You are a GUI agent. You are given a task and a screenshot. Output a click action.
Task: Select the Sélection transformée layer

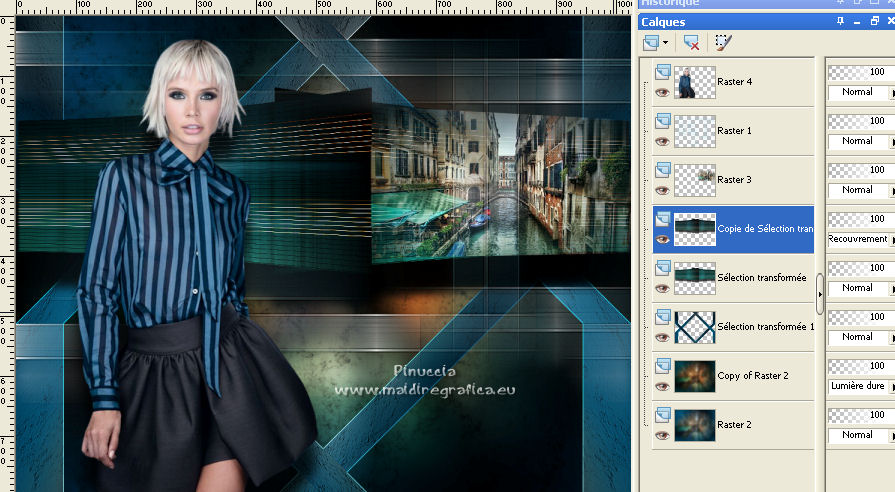coord(761,278)
